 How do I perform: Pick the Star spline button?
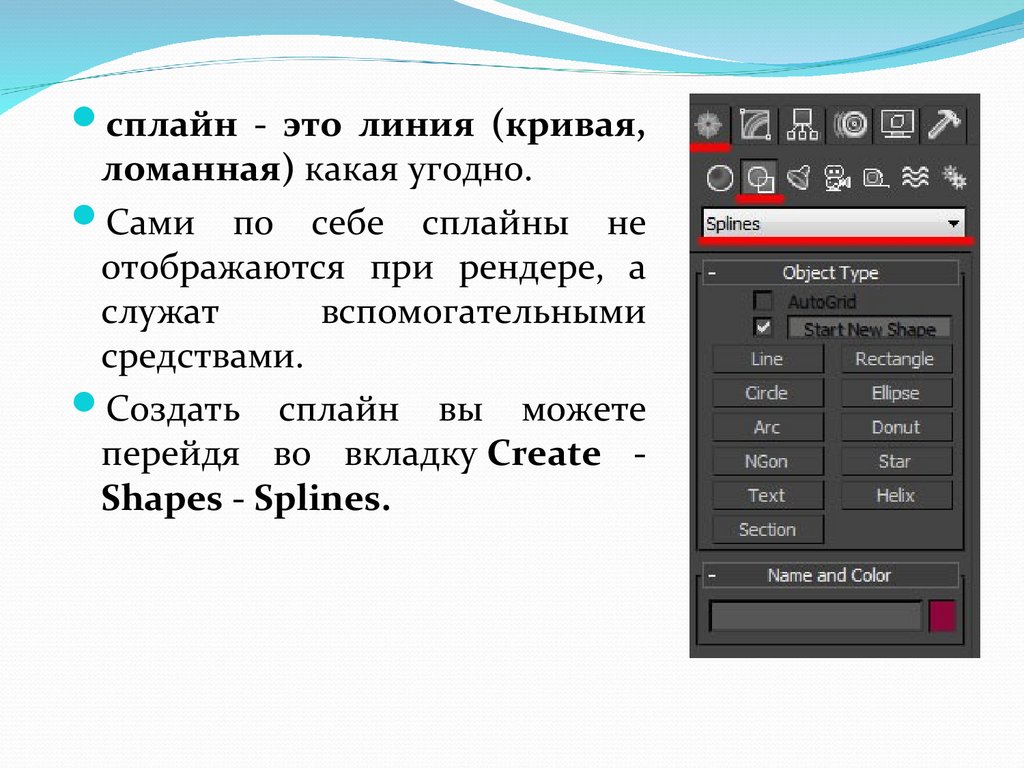coord(895,461)
